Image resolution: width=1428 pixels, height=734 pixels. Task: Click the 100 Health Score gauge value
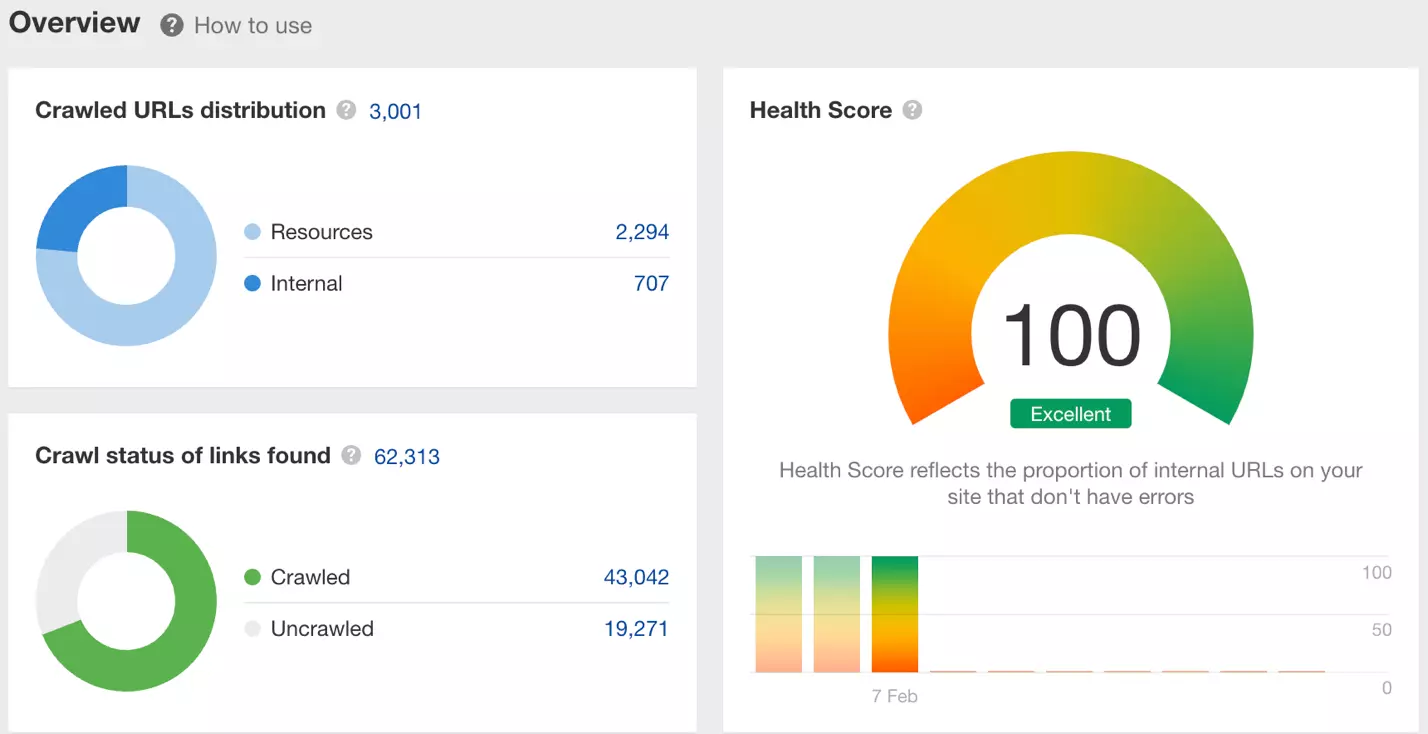click(1070, 336)
